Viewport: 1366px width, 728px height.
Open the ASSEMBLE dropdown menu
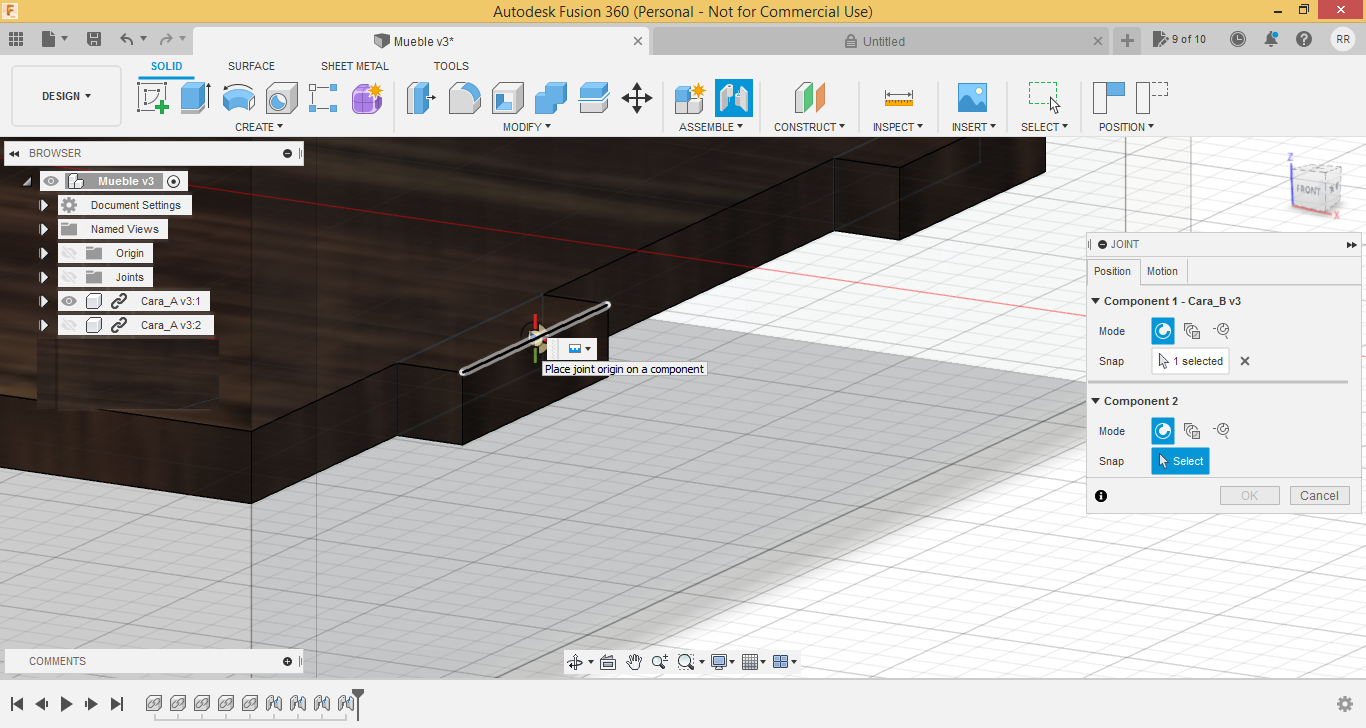[711, 127]
